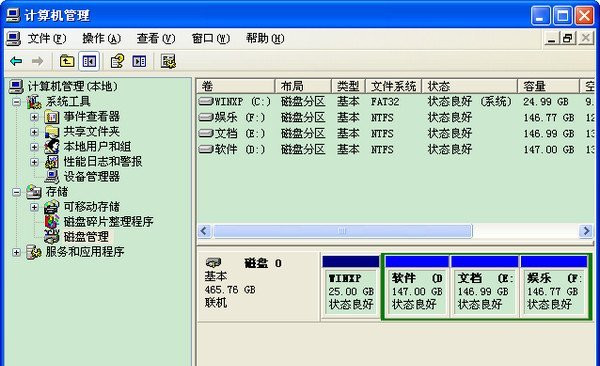Select the WINXP 25.00 GB partition block
The width and height of the screenshot is (600, 366).
tap(351, 287)
